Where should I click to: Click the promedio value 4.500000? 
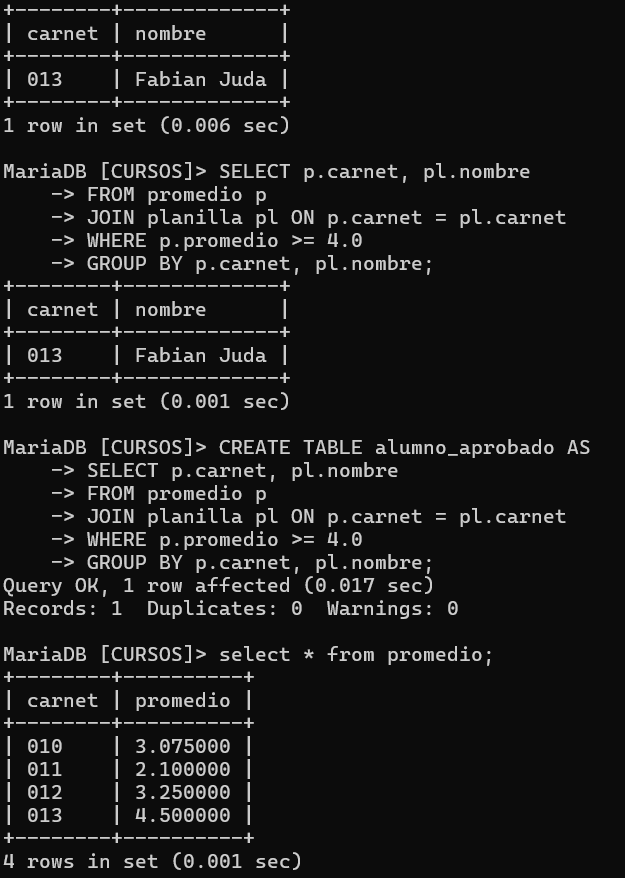click(183, 815)
